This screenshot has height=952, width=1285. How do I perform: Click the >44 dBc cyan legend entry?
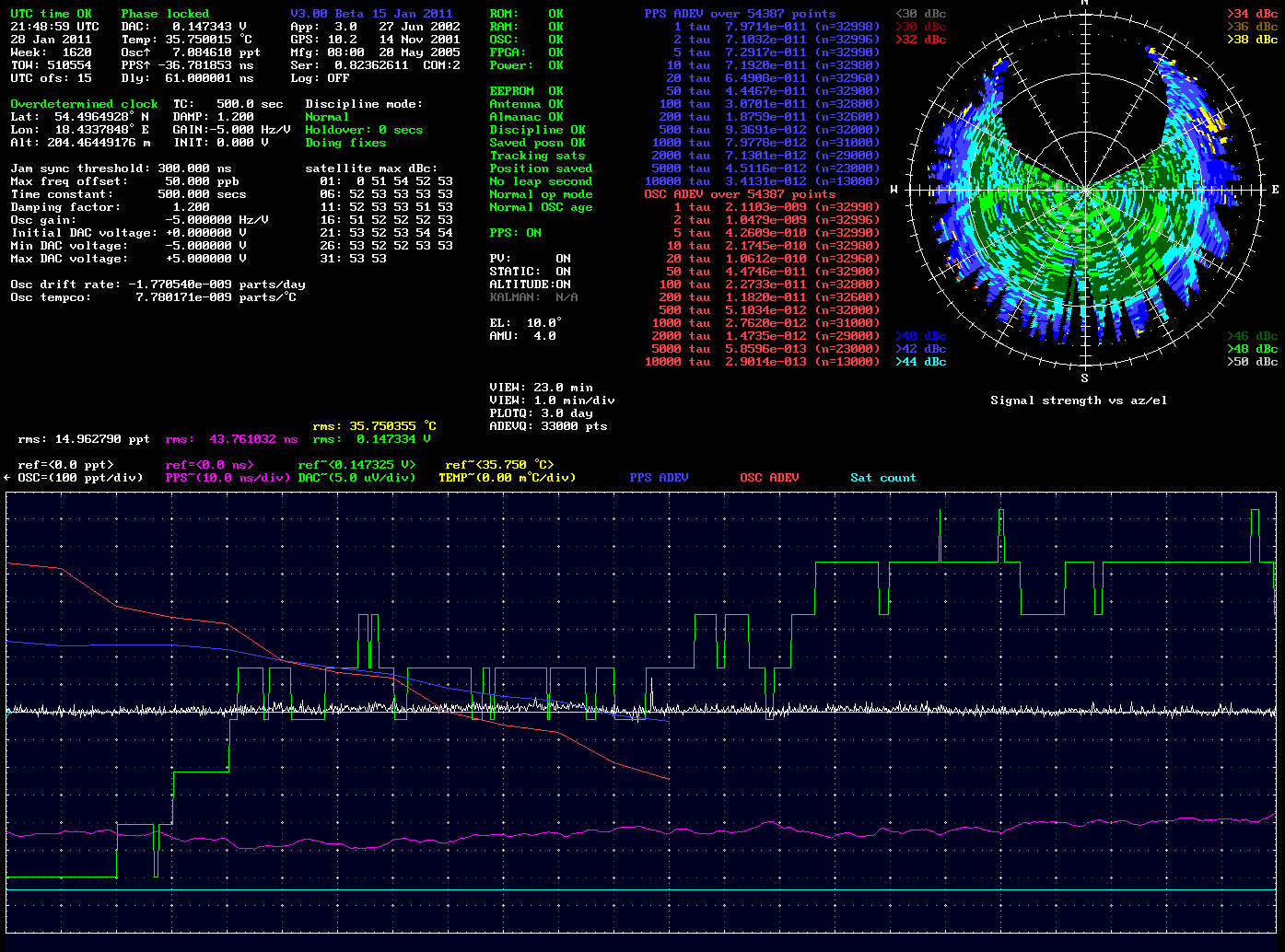pos(920,362)
